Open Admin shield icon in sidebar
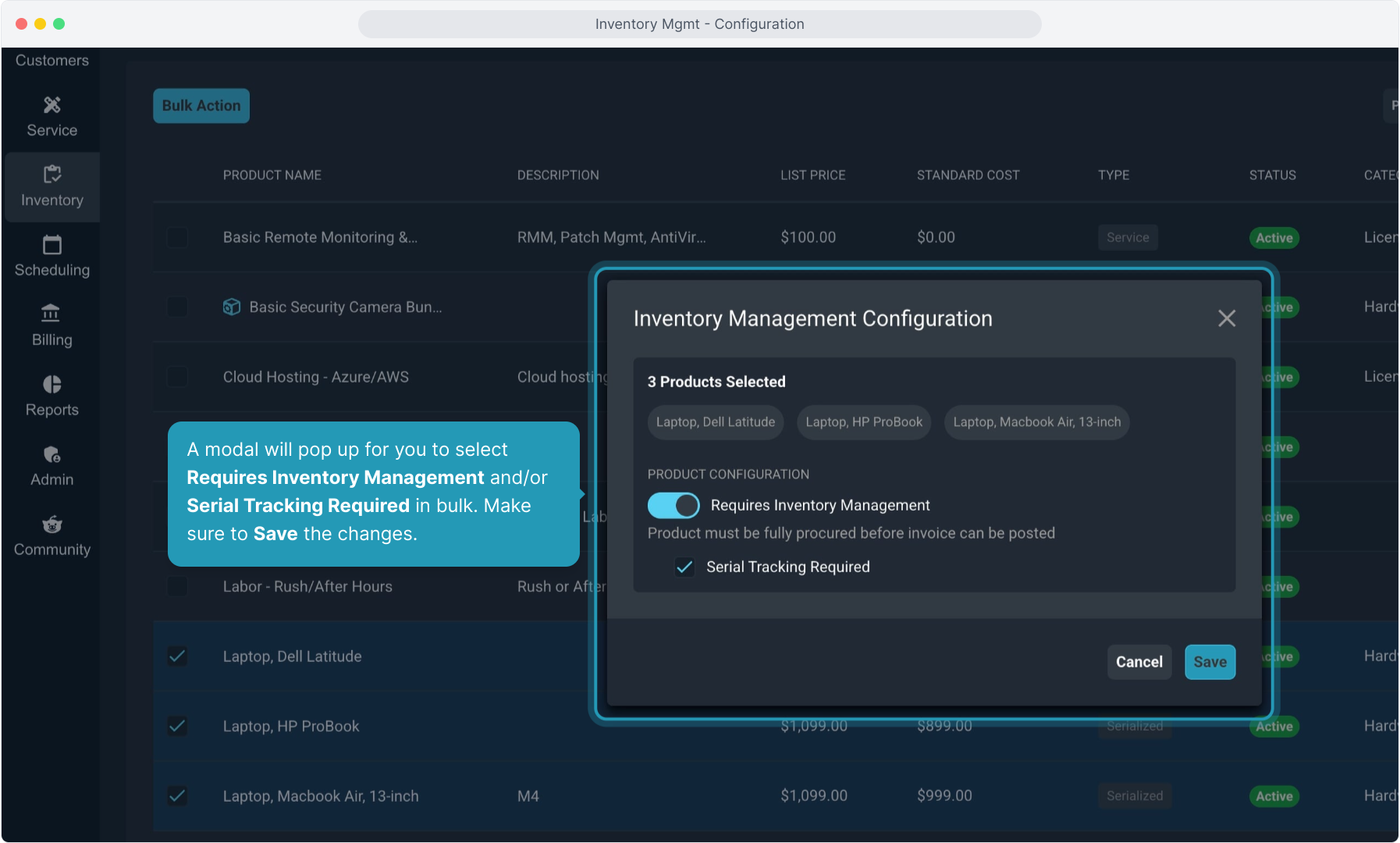This screenshot has width=1400, height=843. 52,454
